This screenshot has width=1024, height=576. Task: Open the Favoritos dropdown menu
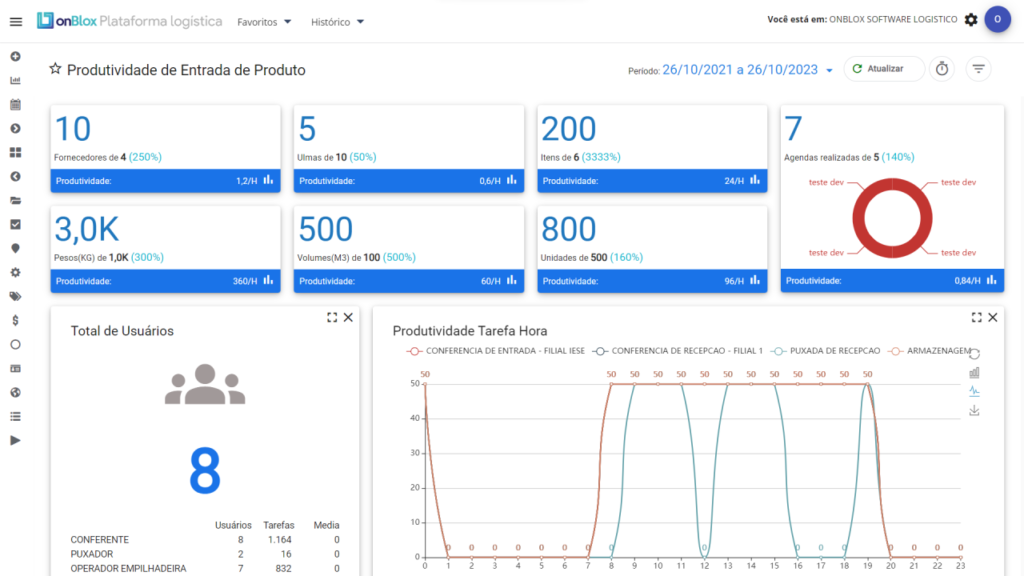pos(264,22)
